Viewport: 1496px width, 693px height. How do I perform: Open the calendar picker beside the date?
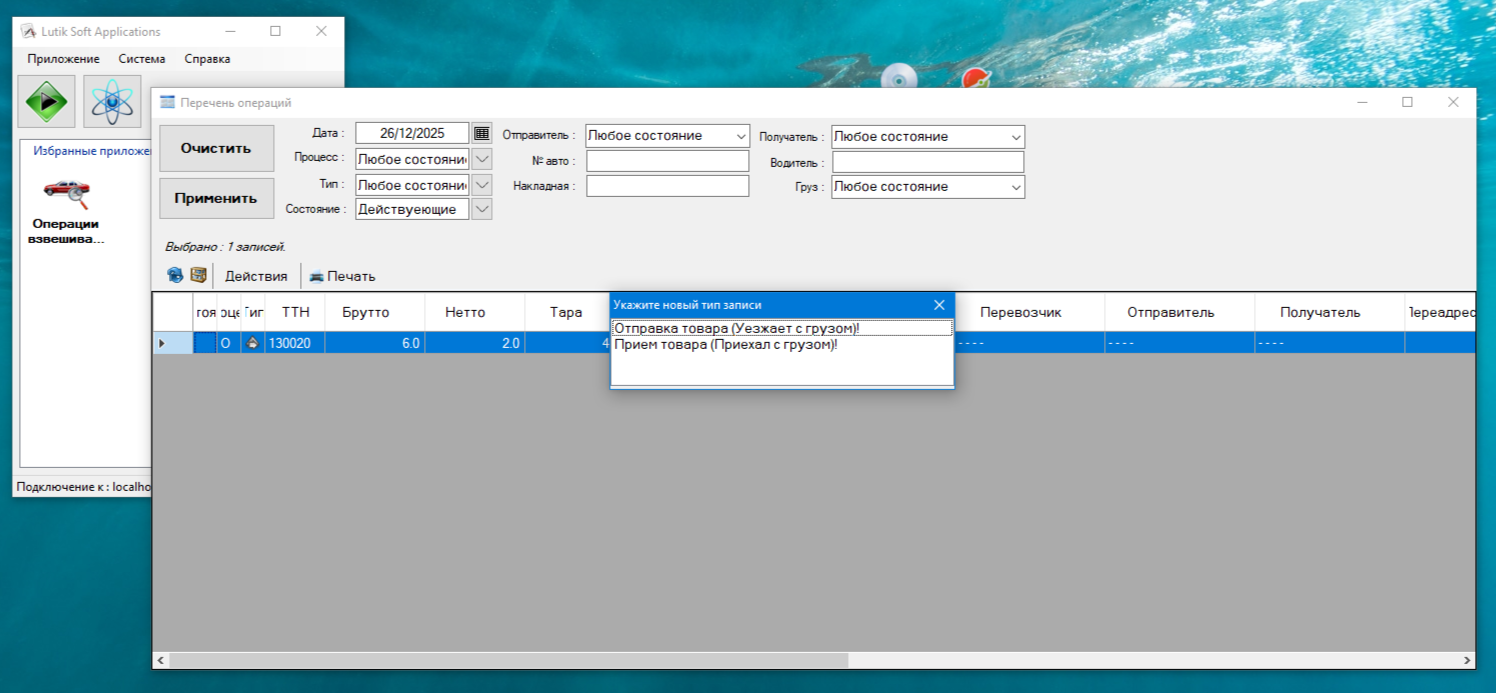(482, 133)
